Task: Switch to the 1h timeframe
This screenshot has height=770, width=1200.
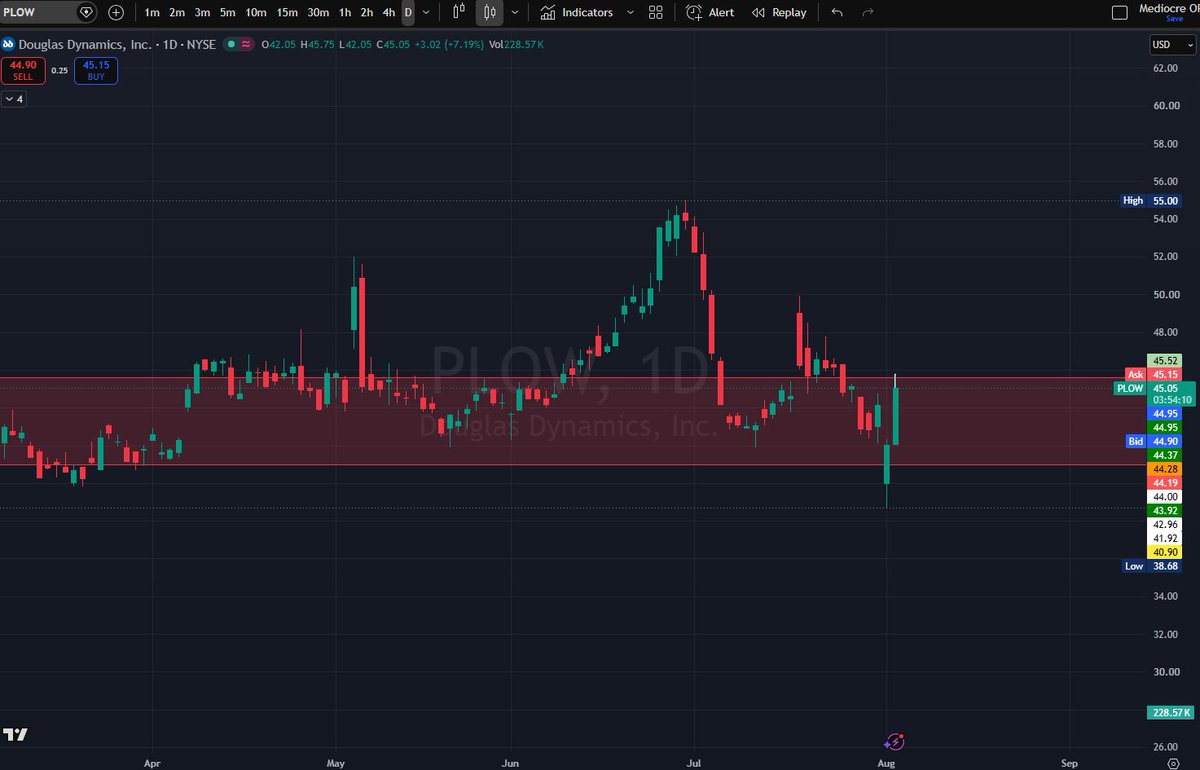Action: (x=345, y=12)
